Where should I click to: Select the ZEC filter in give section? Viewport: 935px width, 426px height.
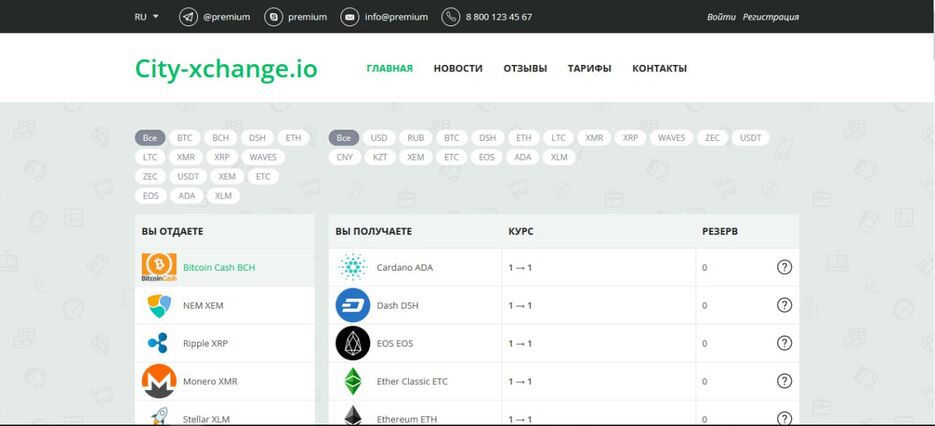tap(150, 177)
